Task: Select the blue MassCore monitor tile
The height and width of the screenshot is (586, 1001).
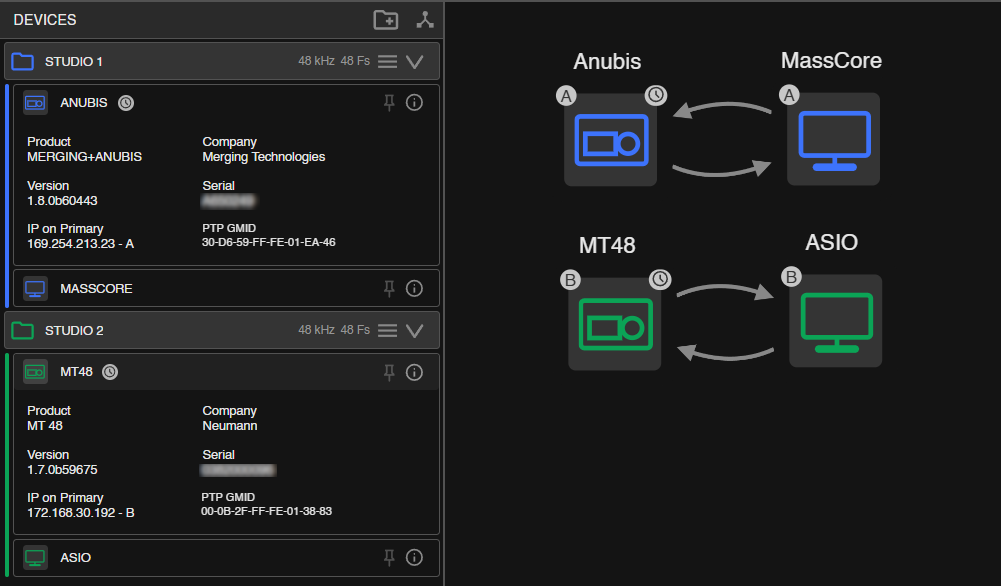Action: pyautogui.click(x=833, y=139)
